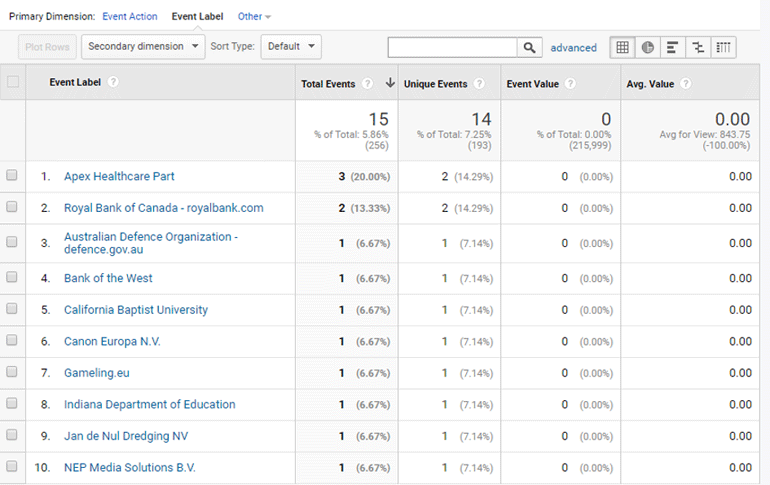770x485 pixels.
Task: Sort by the Total Events column header
Action: tap(328, 84)
